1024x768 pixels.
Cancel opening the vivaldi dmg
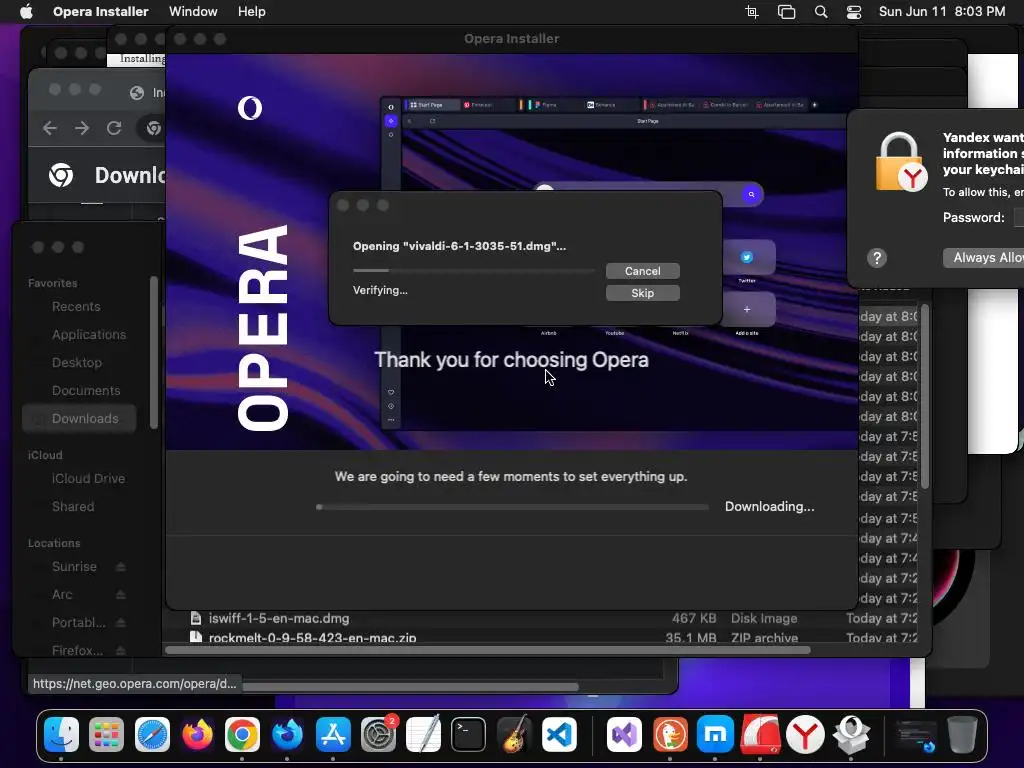click(643, 271)
